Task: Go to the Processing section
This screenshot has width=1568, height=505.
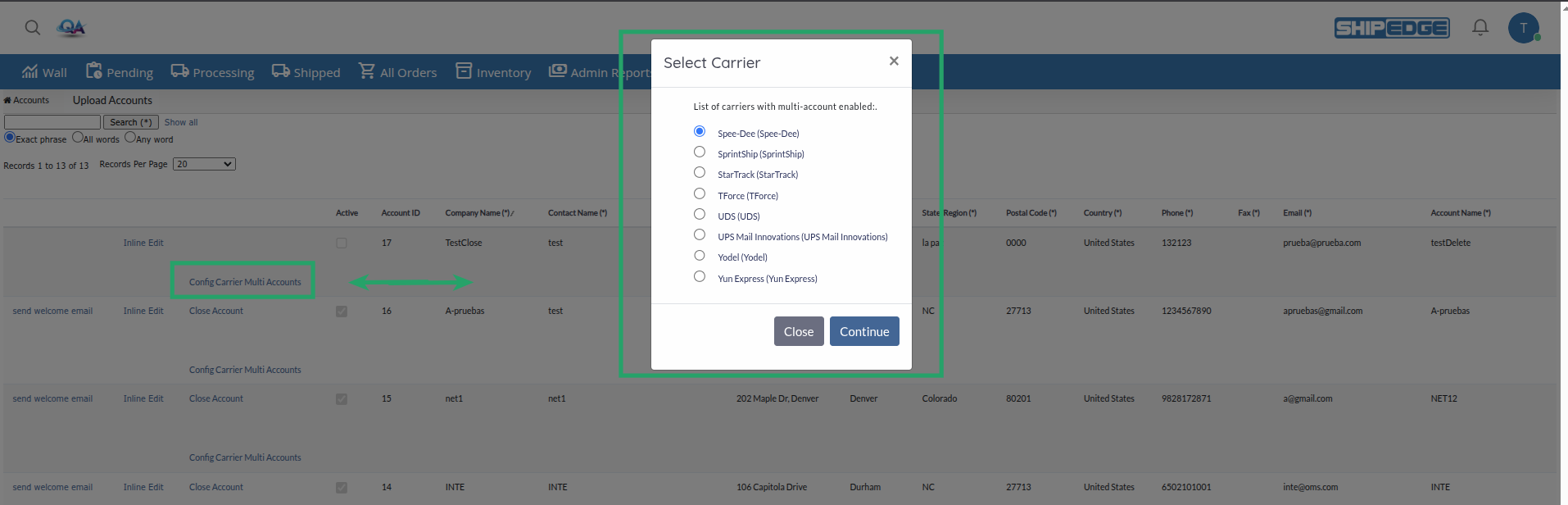Action: coord(211,71)
